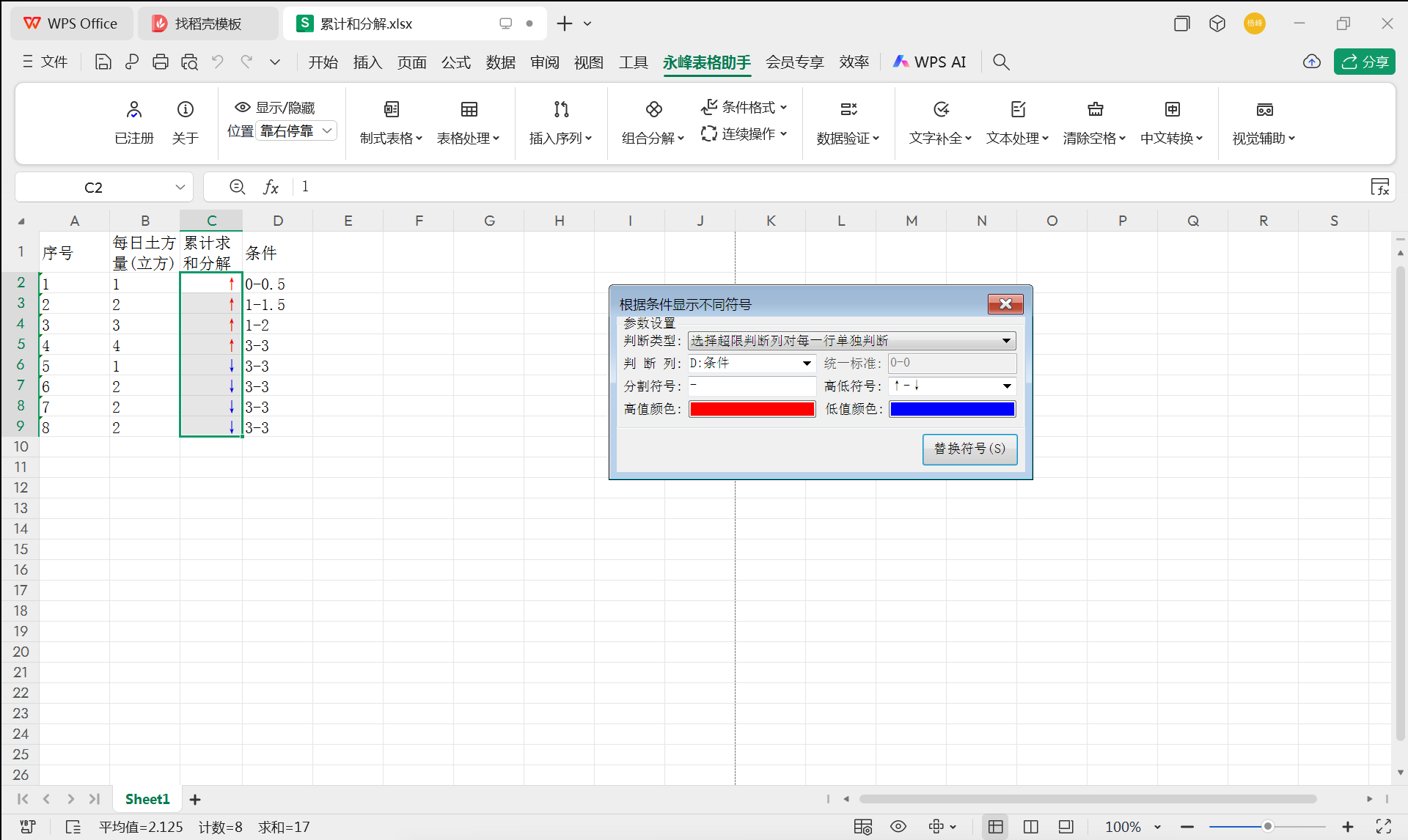Click the search magnifier icon in the ribbon
Screen dimensions: 1408x840
(1000, 62)
